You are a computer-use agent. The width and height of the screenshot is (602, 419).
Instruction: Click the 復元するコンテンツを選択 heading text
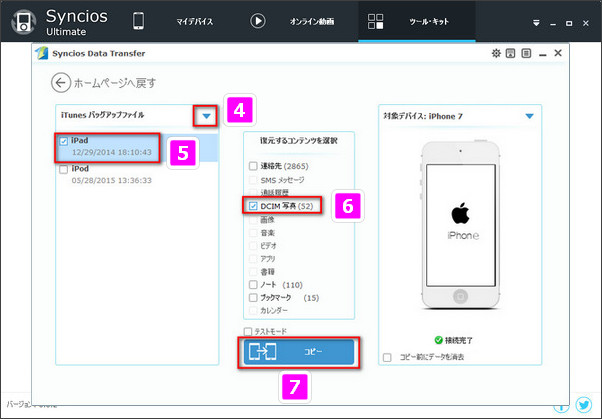[x=299, y=141]
